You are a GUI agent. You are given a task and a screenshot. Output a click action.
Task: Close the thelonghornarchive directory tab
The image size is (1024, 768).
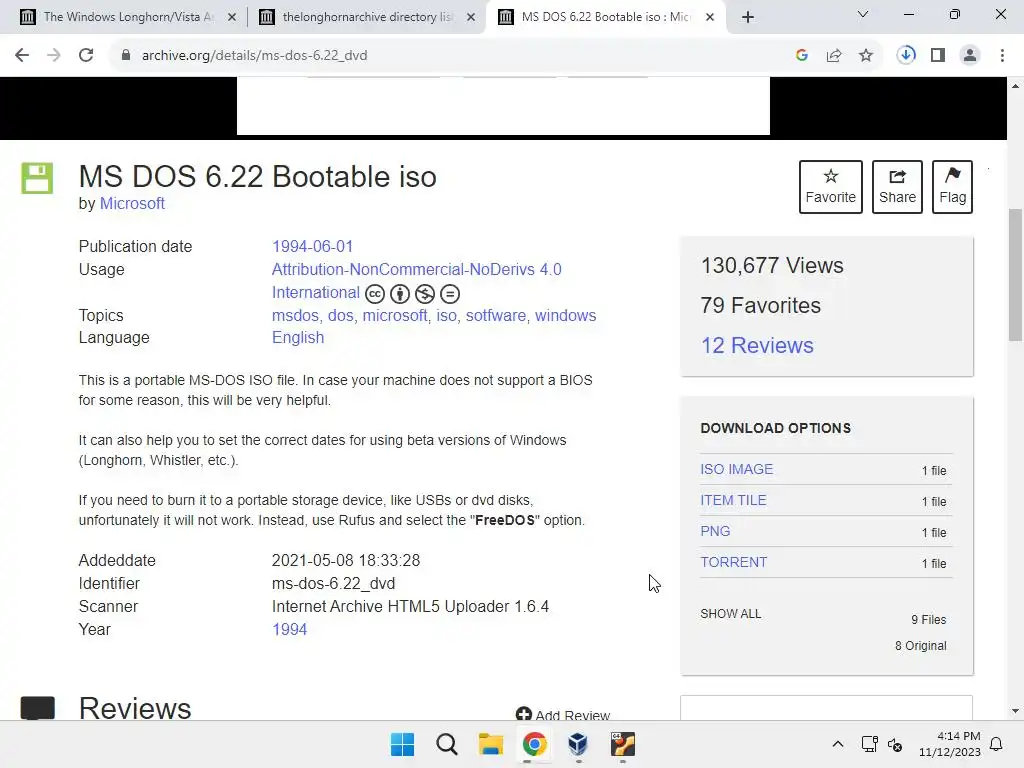pyautogui.click(x=471, y=17)
